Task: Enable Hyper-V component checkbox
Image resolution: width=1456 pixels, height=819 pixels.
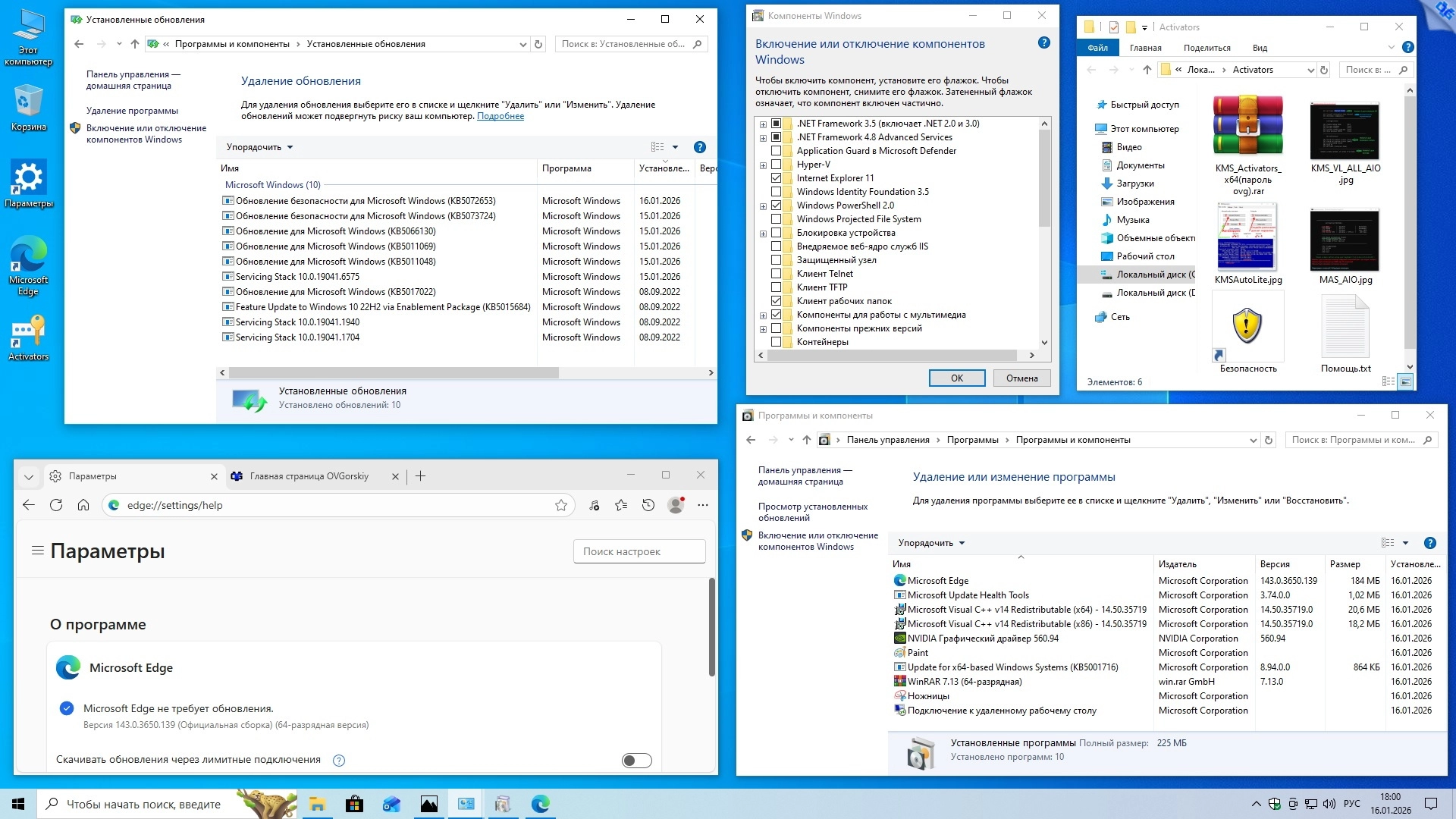Action: [776, 165]
